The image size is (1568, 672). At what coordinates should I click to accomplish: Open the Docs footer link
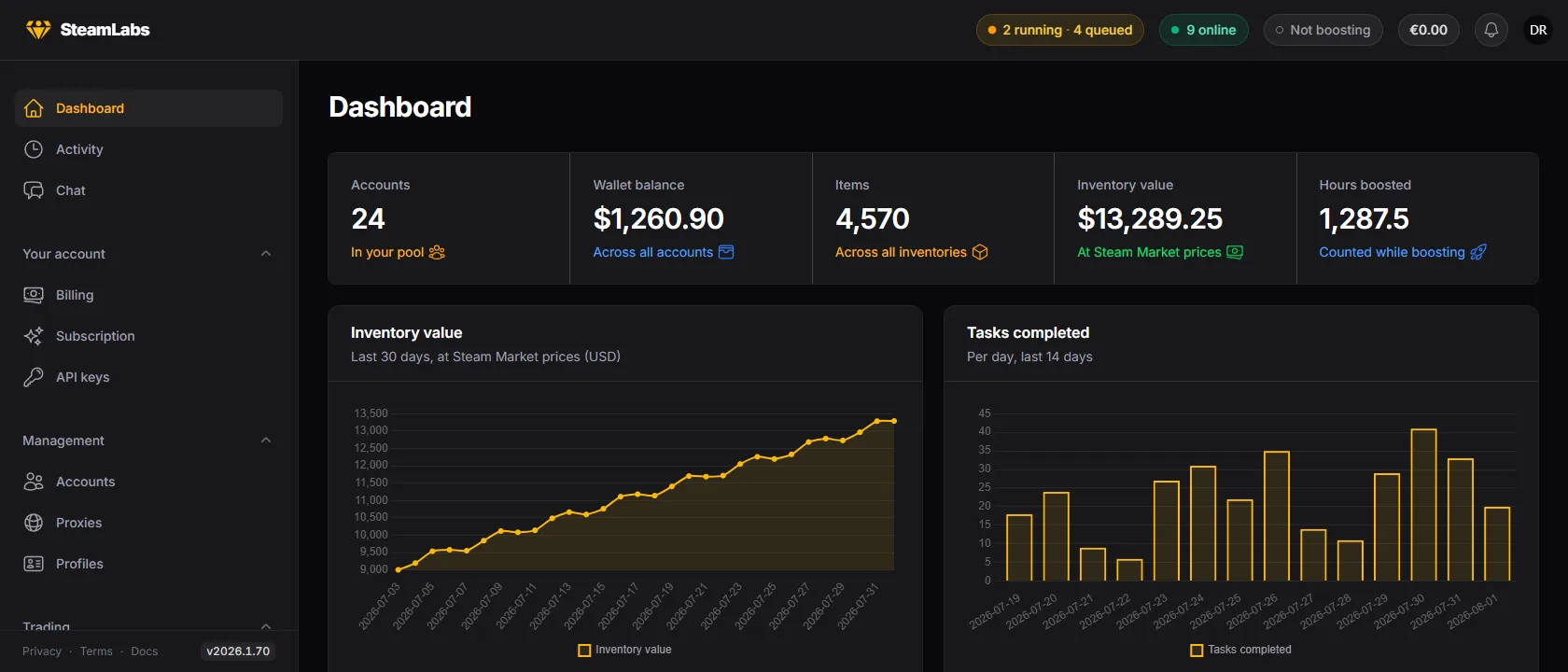tap(145, 651)
